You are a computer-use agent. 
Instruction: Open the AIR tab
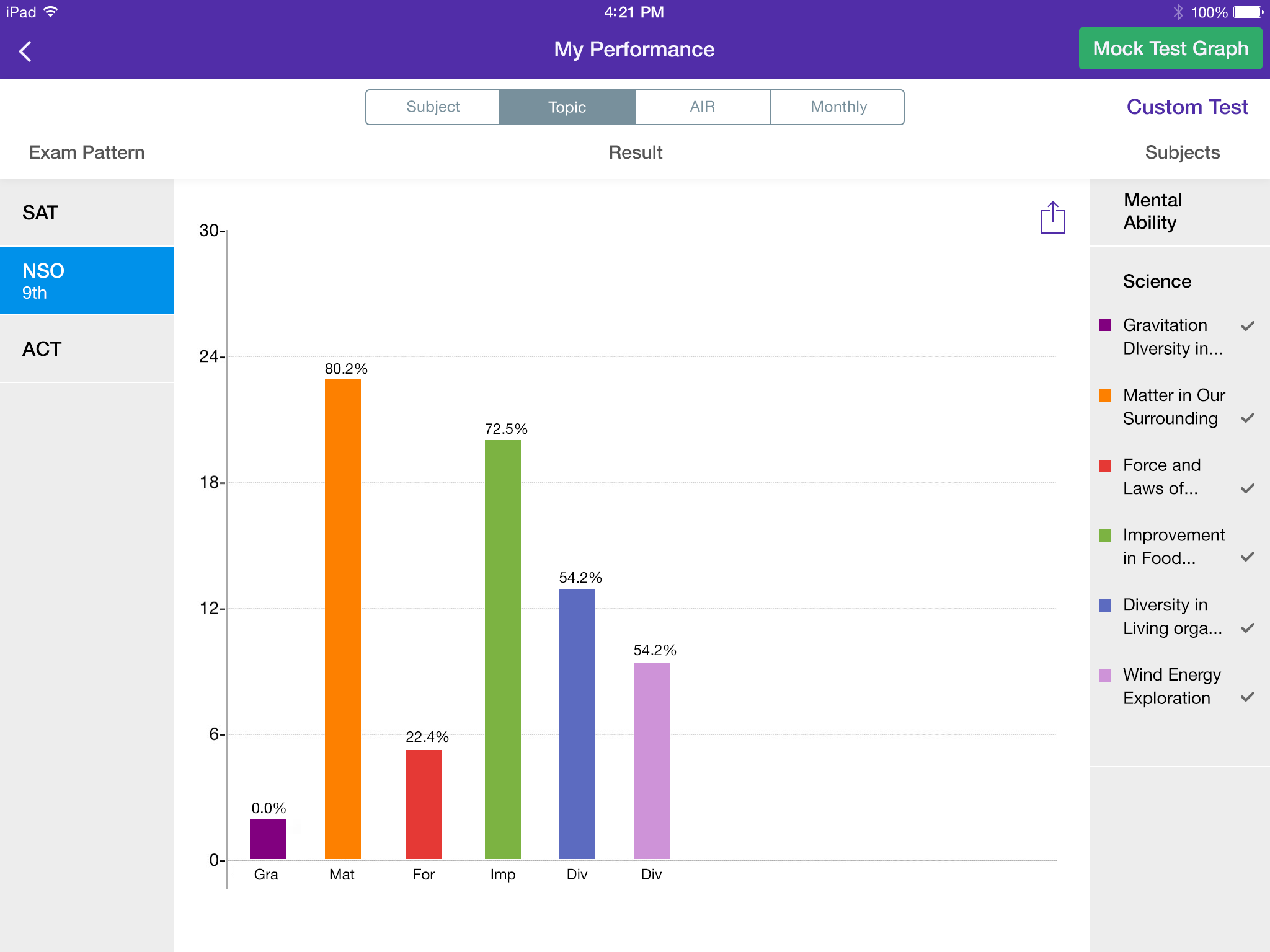click(x=702, y=107)
